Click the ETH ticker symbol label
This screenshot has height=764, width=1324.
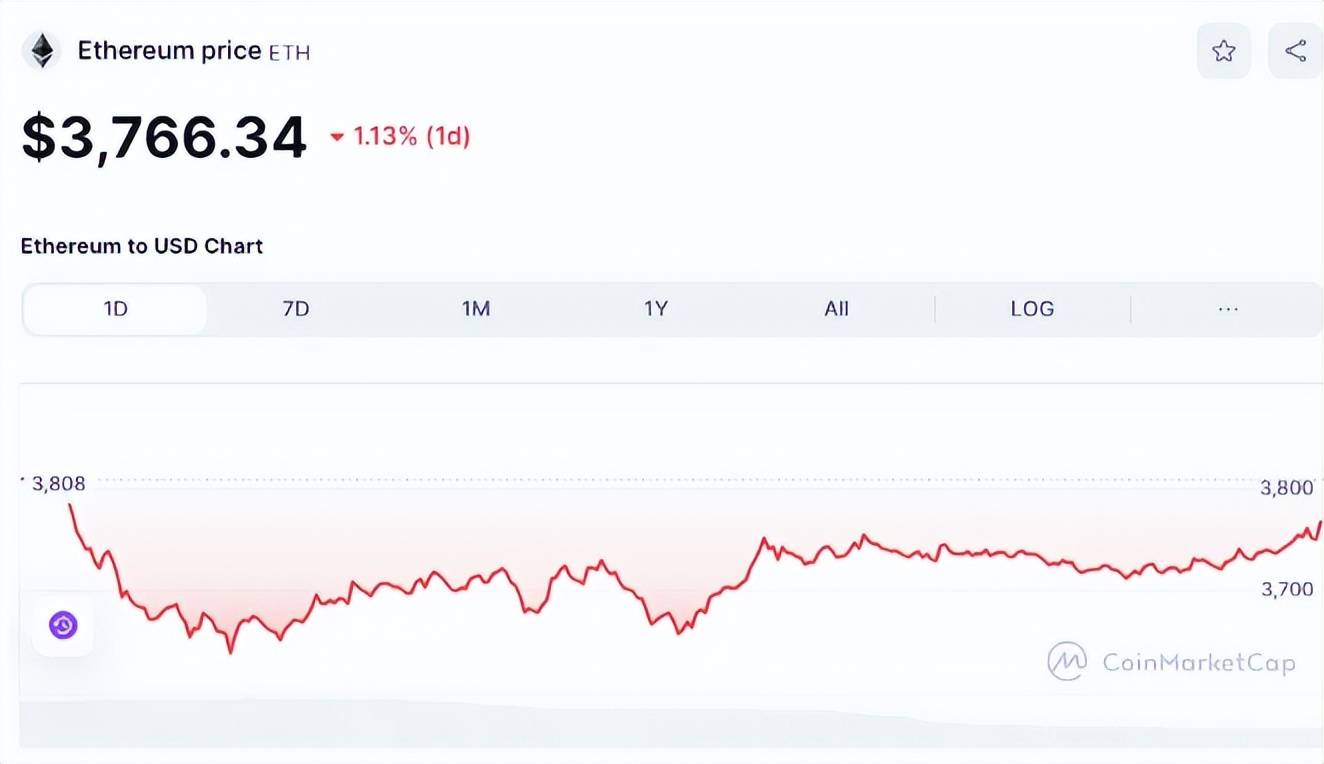290,53
